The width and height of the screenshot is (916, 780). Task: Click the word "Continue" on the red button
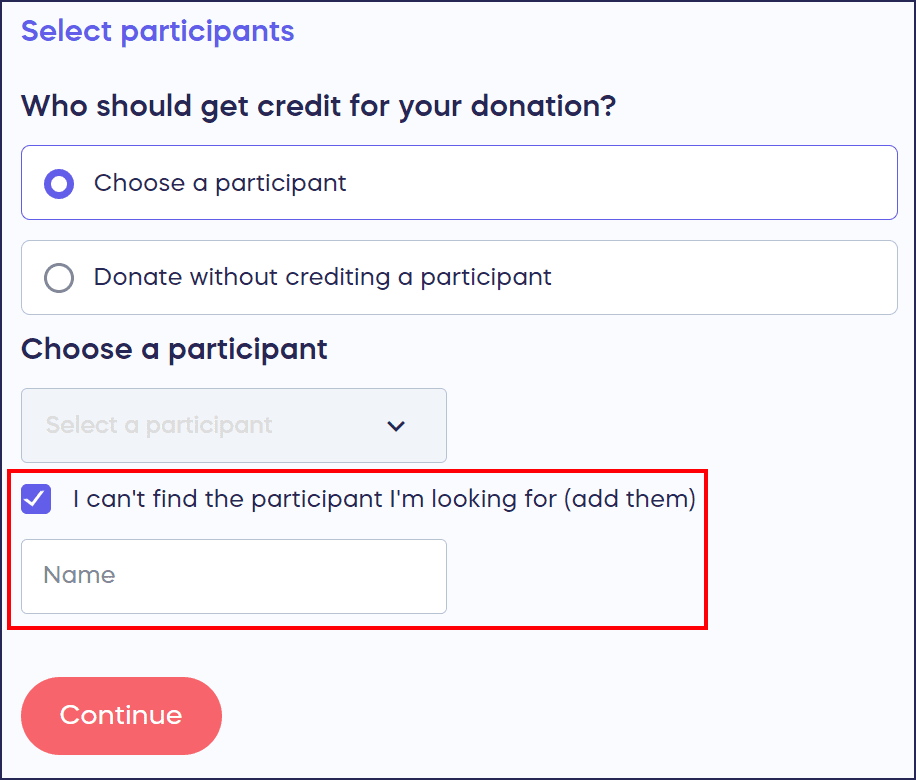(121, 716)
